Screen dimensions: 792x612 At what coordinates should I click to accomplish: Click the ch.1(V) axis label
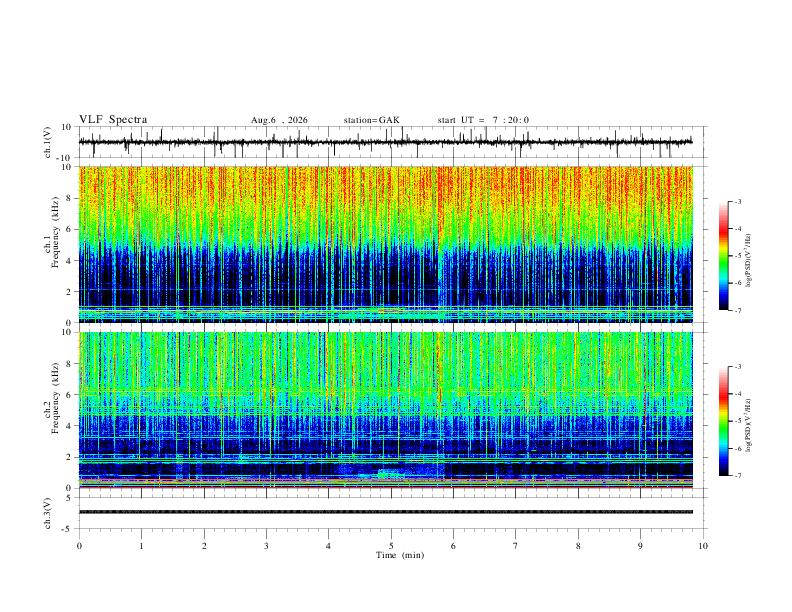click(48, 142)
